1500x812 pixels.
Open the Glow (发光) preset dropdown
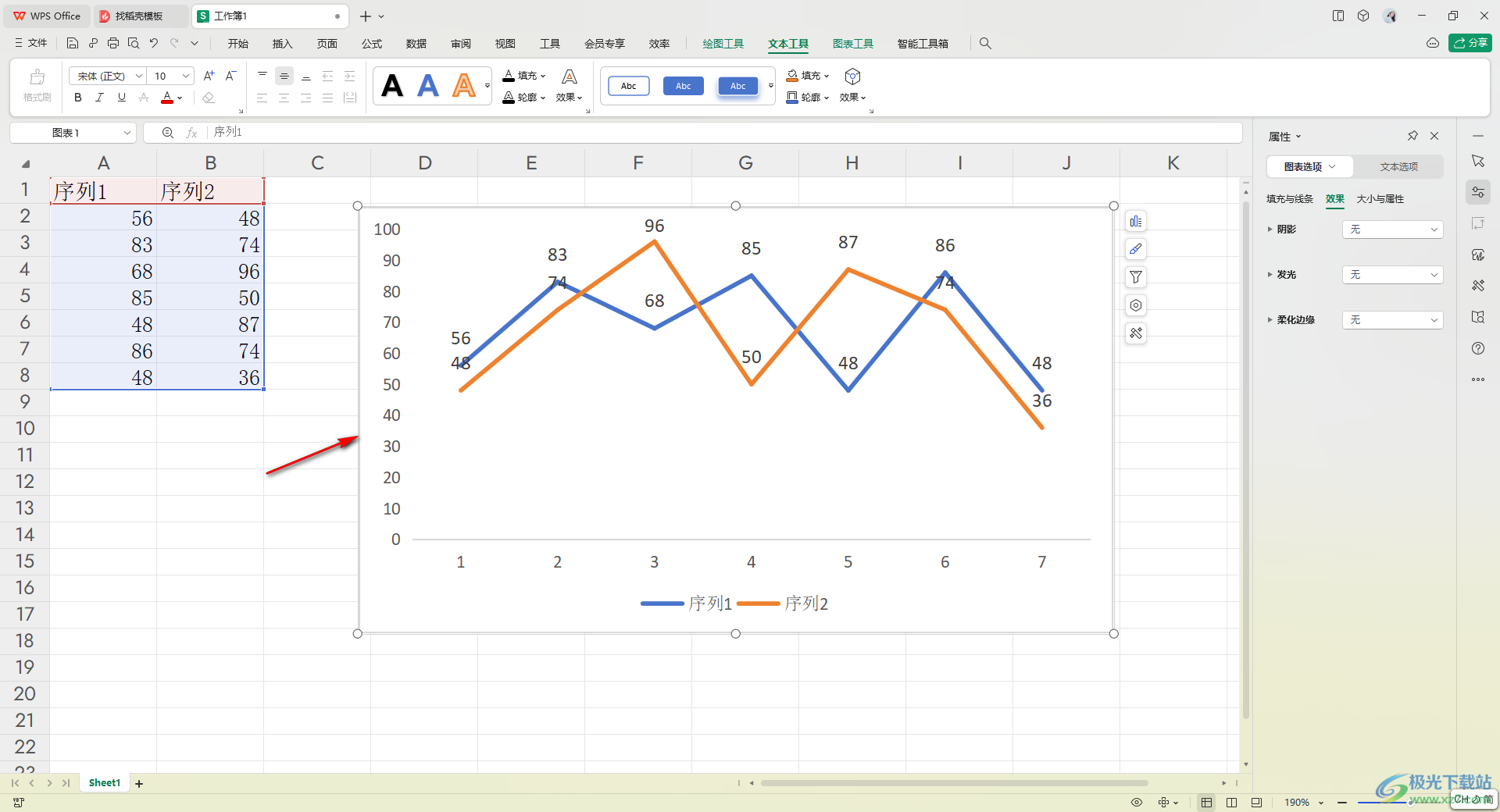(x=1392, y=275)
